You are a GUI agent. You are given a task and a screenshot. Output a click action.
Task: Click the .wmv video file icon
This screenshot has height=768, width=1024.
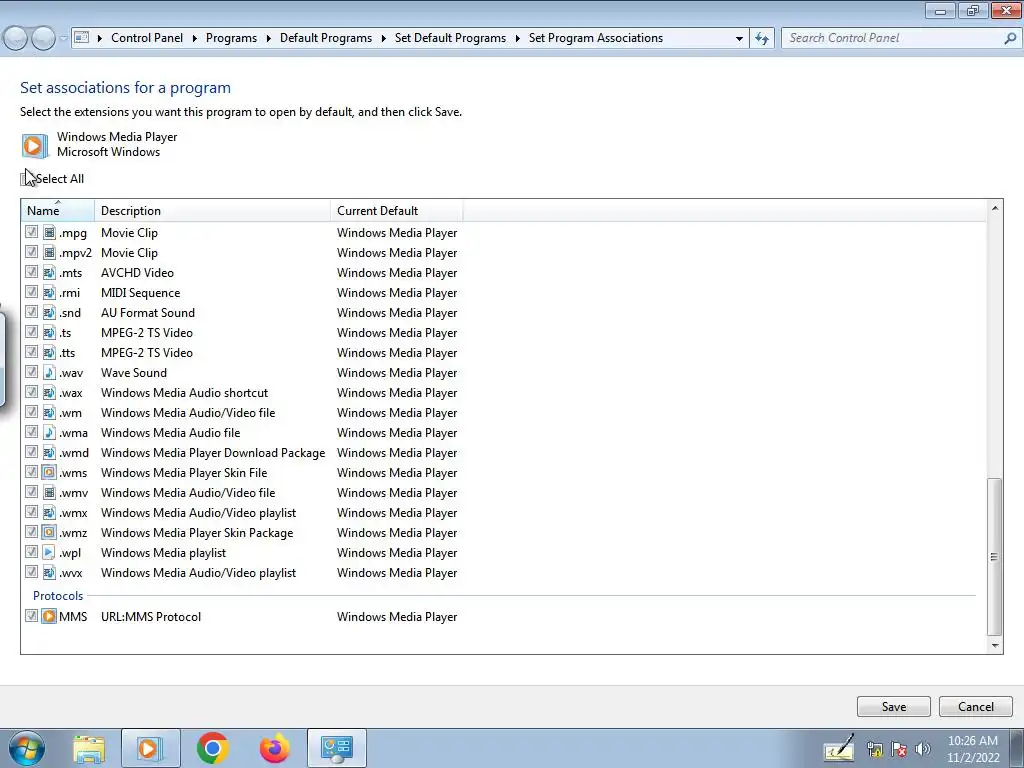tap(49, 492)
